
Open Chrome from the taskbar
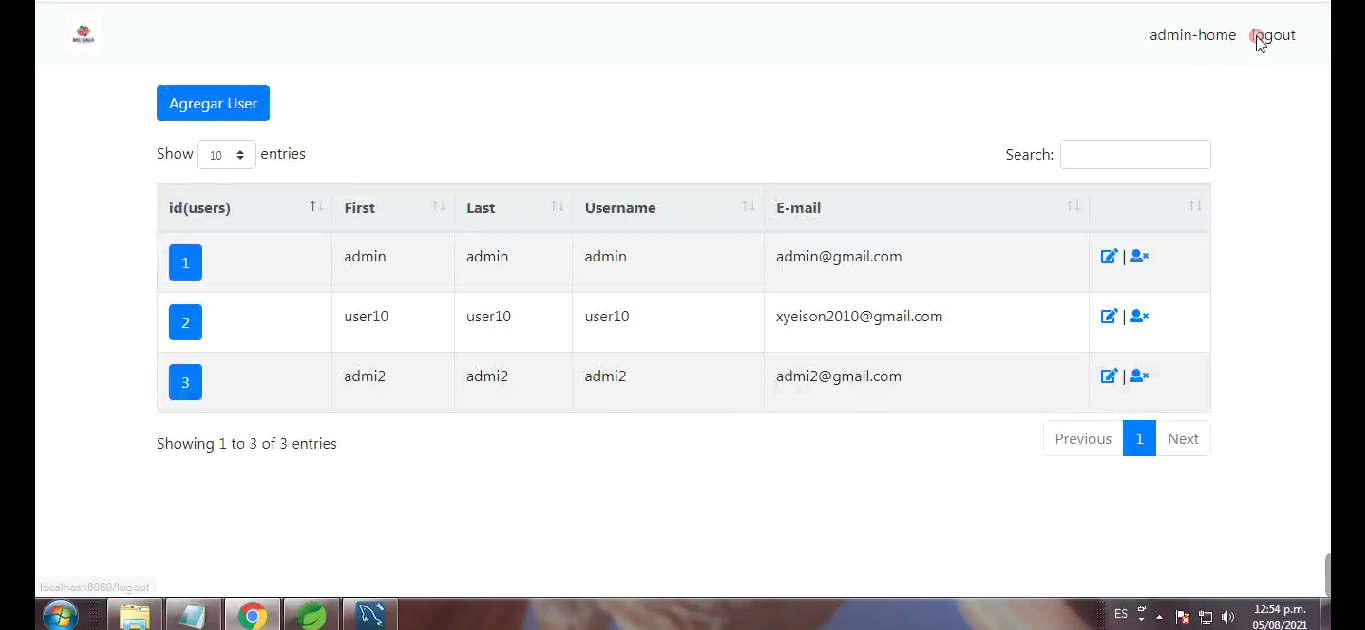point(251,614)
